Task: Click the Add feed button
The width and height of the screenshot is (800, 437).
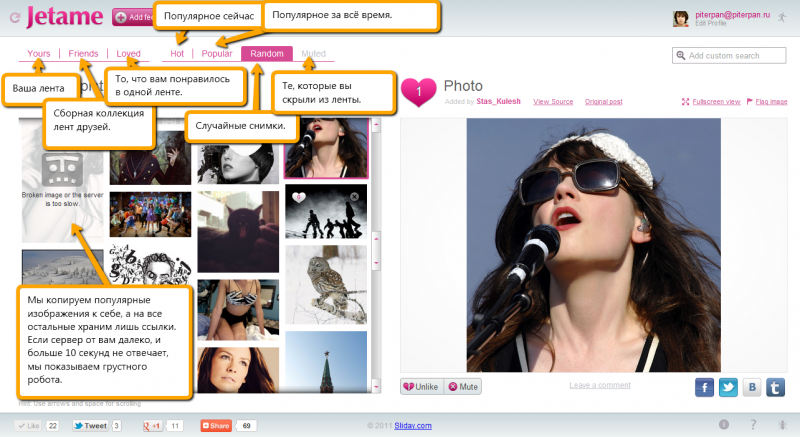Action: (x=133, y=17)
